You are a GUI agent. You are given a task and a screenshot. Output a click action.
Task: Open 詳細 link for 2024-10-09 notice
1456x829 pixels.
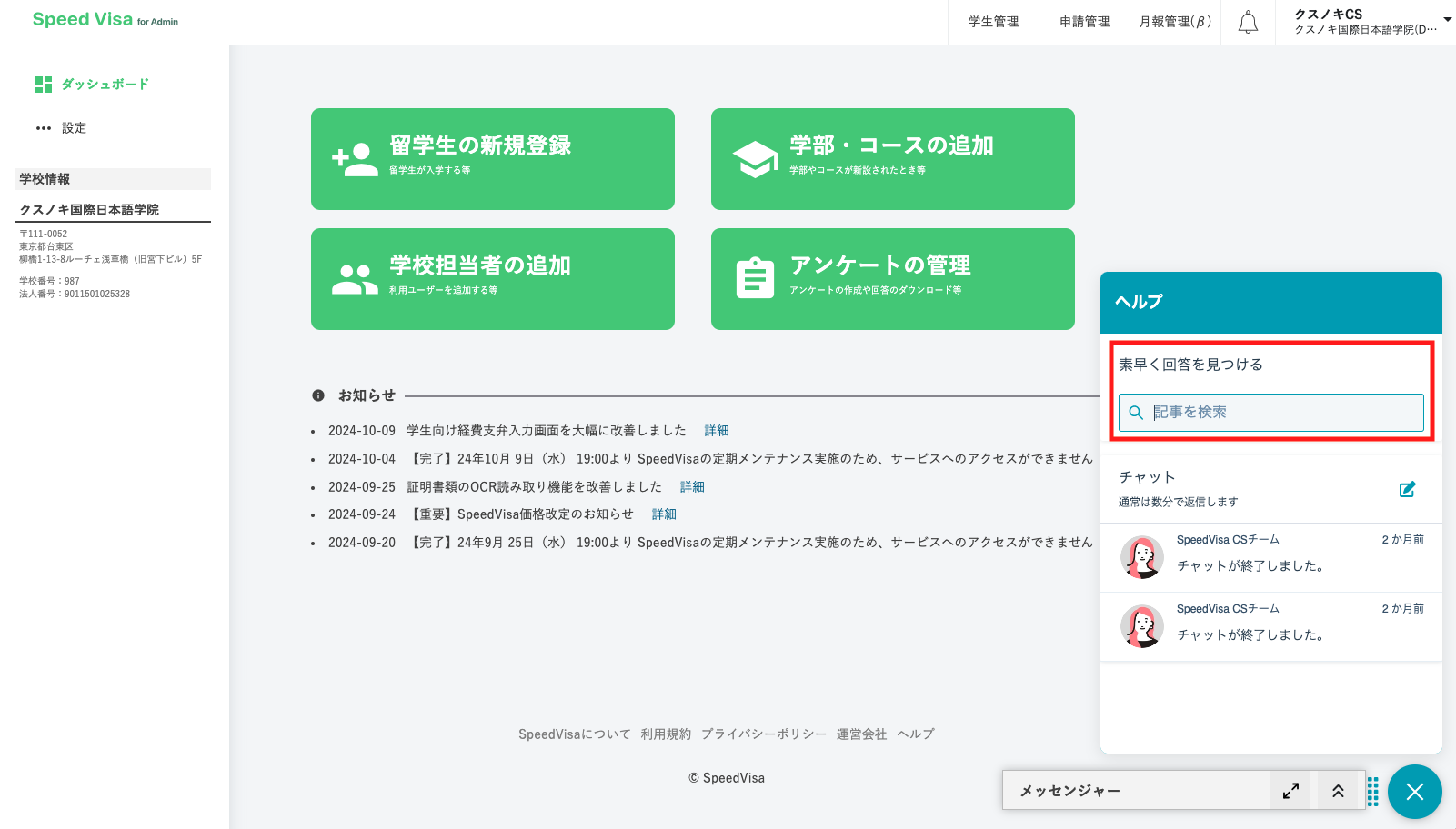(x=717, y=431)
